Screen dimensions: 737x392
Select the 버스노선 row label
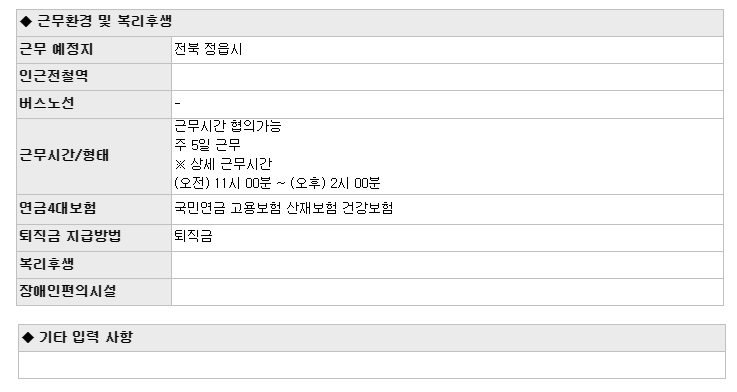click(x=94, y=104)
